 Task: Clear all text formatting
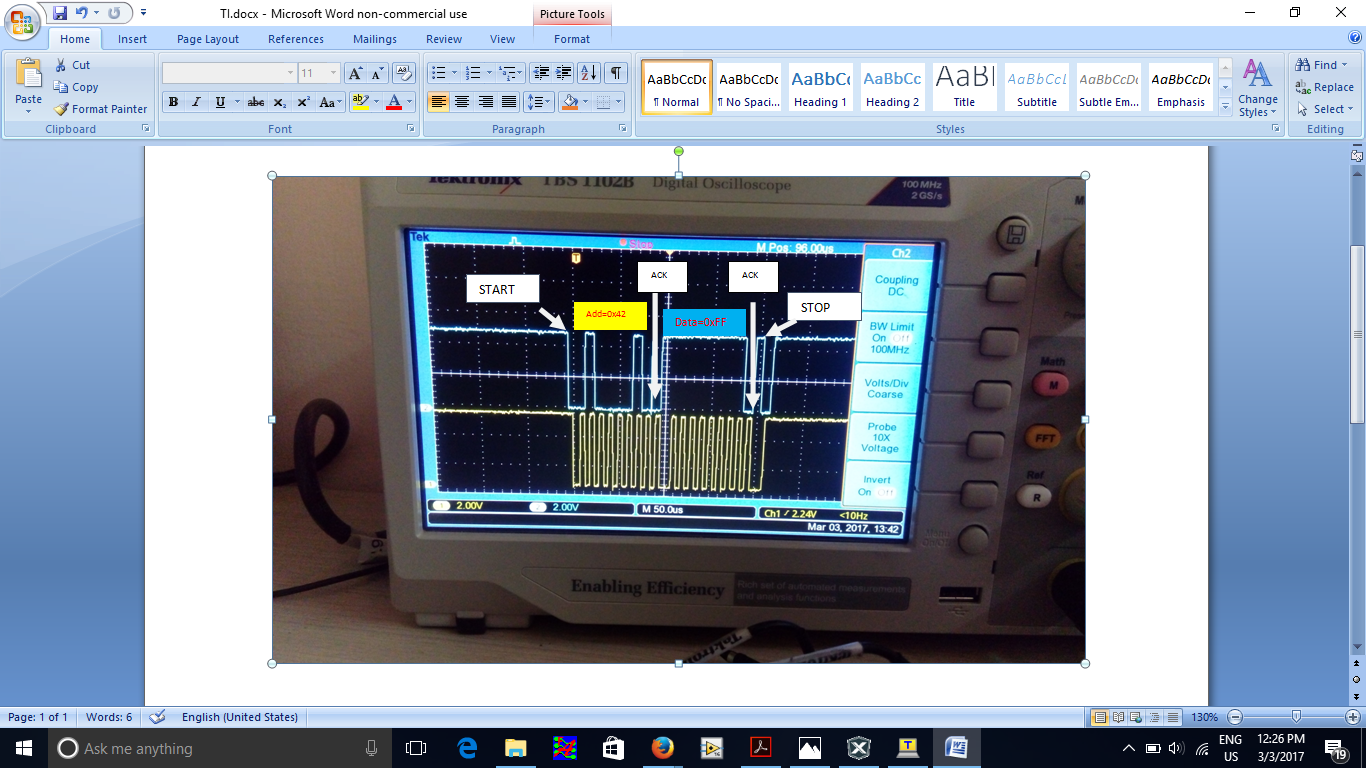click(404, 73)
